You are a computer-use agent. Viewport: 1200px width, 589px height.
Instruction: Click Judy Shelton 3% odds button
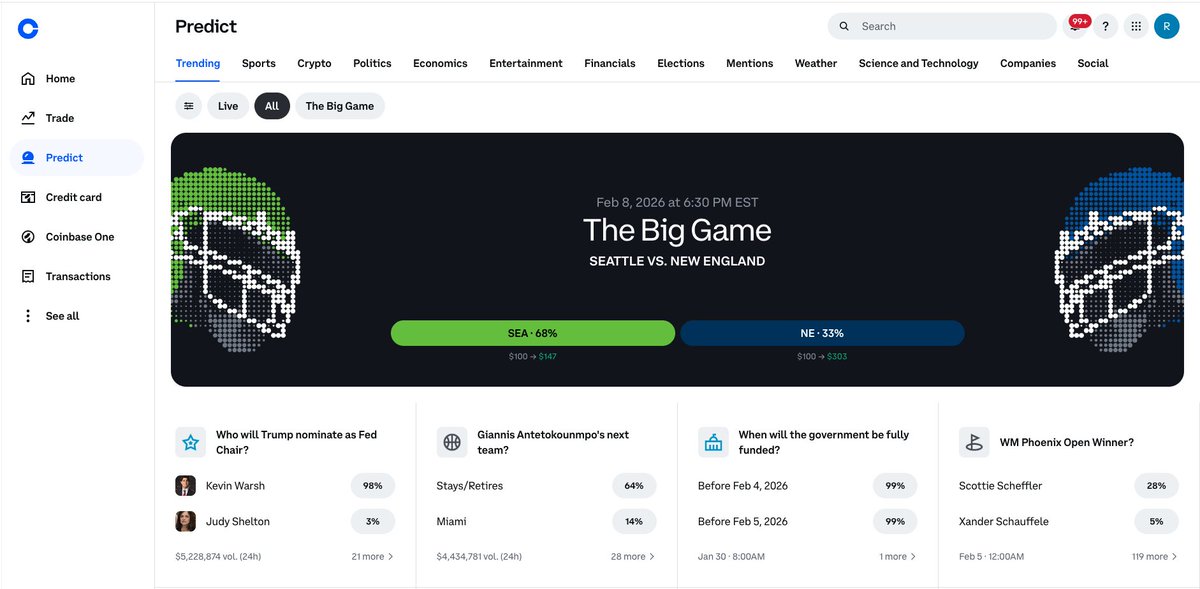[373, 521]
